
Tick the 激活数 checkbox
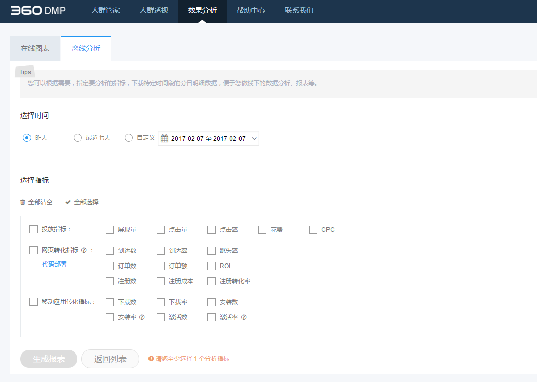[161, 317]
